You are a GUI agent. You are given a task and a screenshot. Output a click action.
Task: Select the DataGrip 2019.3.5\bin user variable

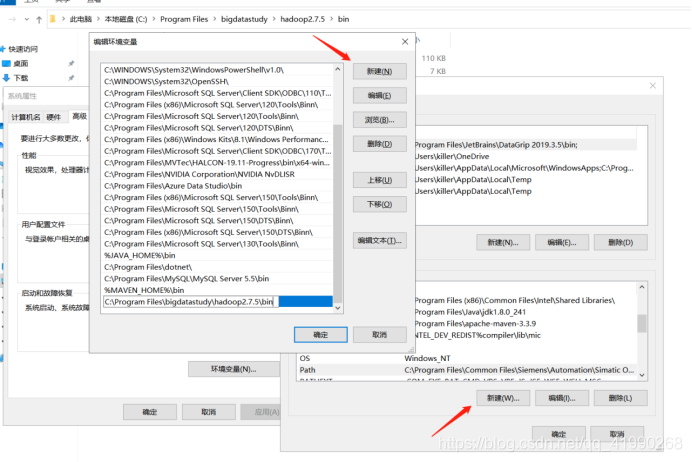coord(525,145)
